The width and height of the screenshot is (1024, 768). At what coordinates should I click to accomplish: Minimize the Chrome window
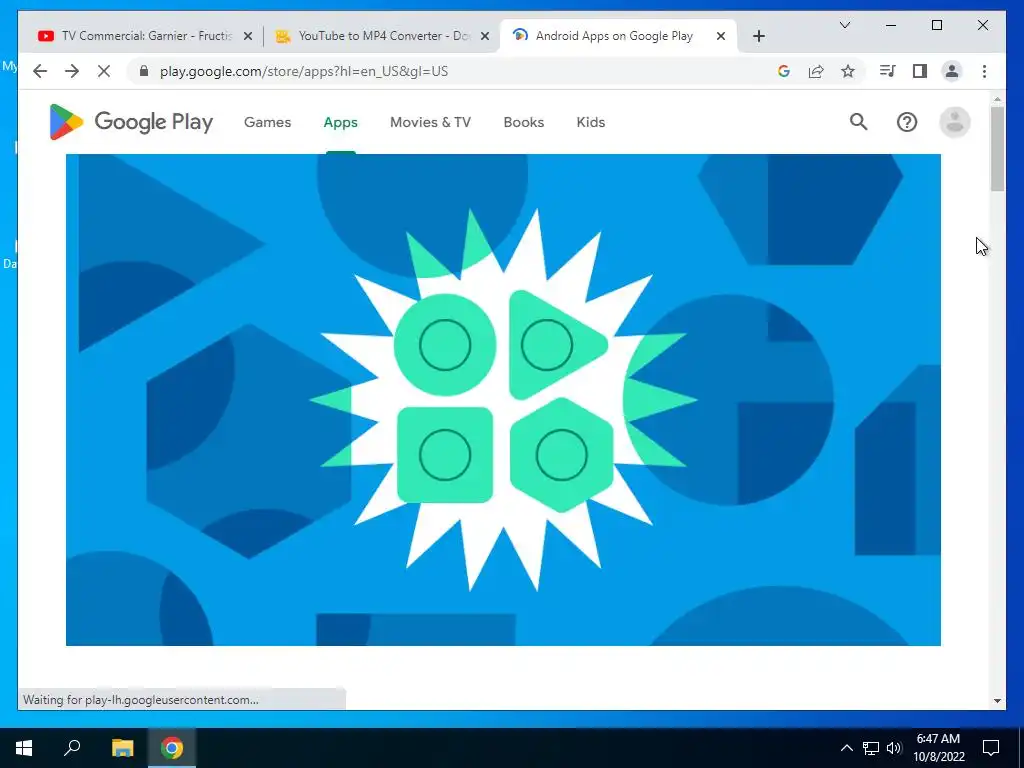tap(891, 25)
